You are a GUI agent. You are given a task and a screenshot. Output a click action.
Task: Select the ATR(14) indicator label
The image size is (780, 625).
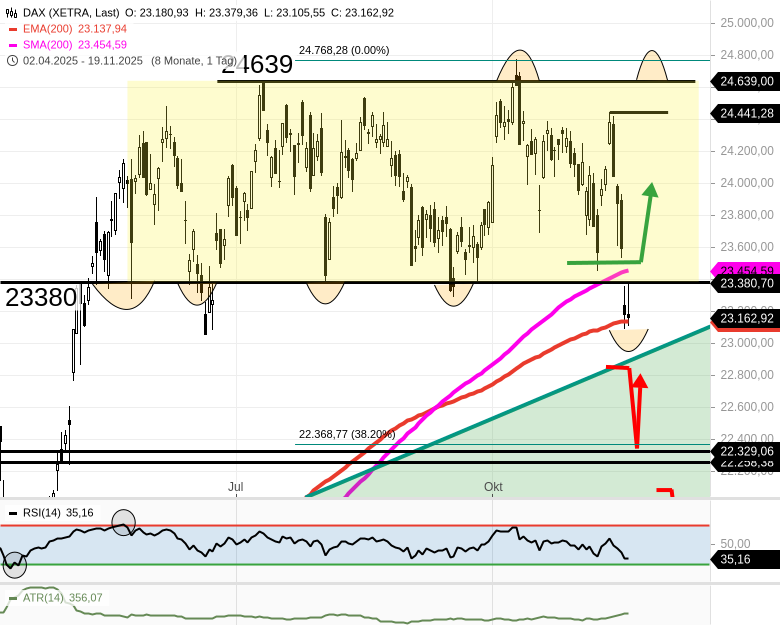[x=43, y=598]
